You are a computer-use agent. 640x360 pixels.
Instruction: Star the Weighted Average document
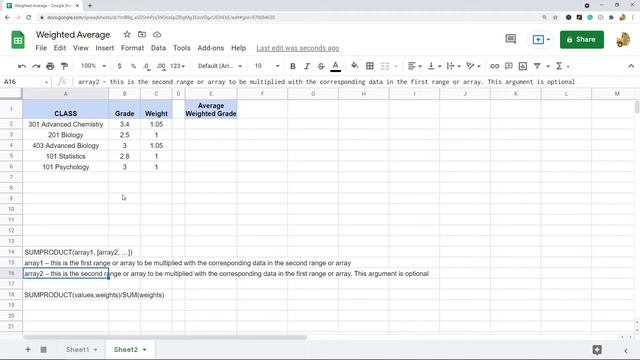click(x=127, y=34)
